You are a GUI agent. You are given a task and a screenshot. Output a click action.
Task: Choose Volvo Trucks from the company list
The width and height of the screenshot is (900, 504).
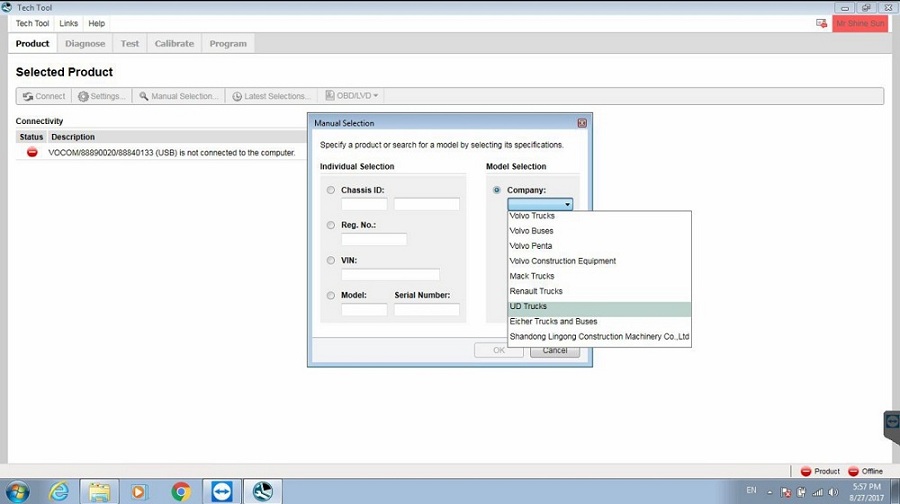click(x=532, y=216)
